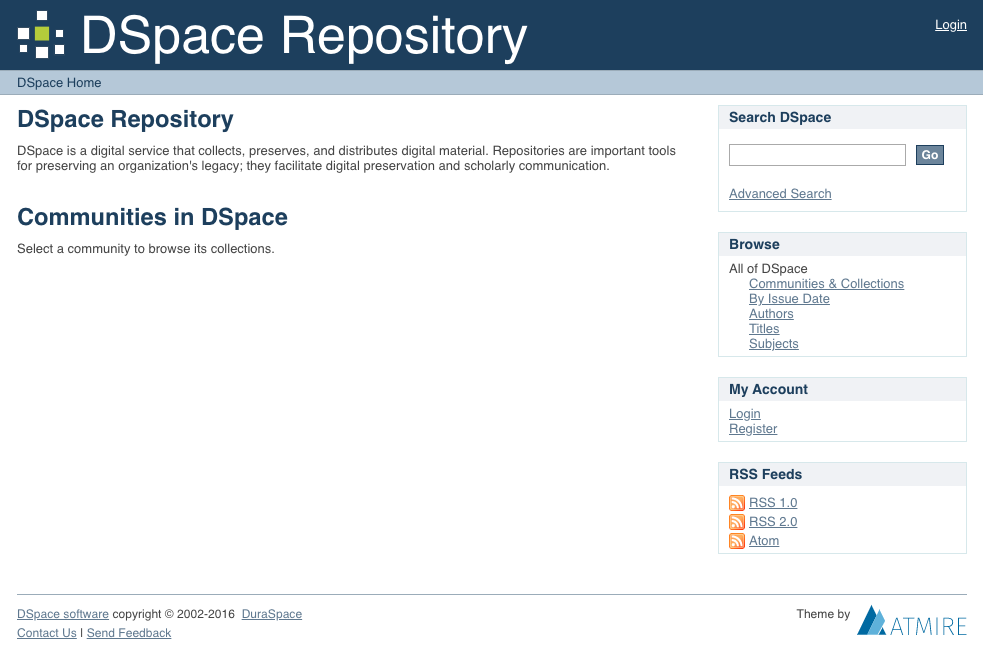983x665 pixels.
Task: Click the Communities in DSpace heading
Action: click(152, 217)
